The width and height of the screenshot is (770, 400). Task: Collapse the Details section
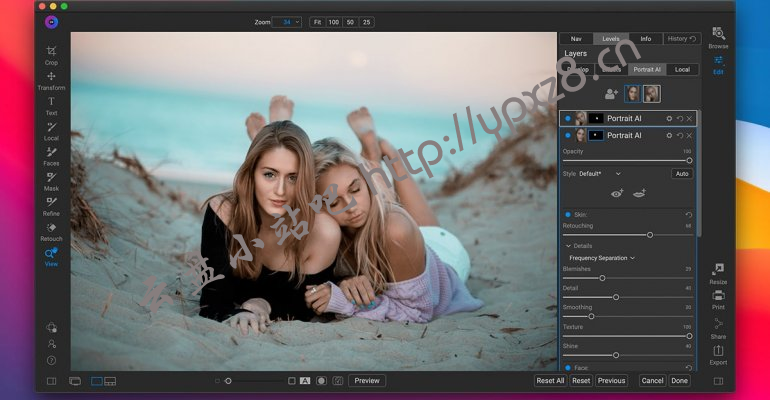(568, 246)
